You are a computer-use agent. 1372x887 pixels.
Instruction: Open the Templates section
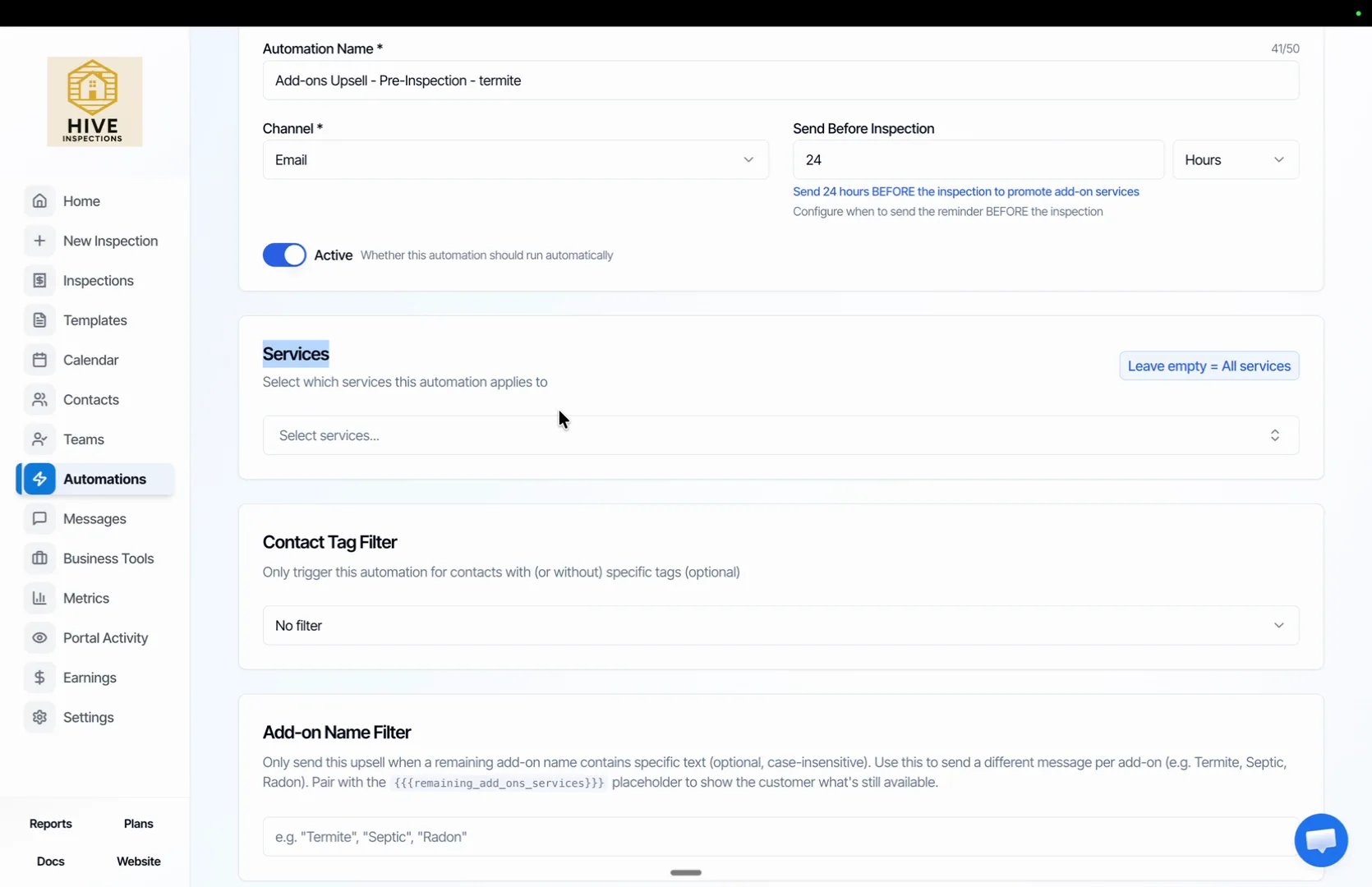point(96,320)
